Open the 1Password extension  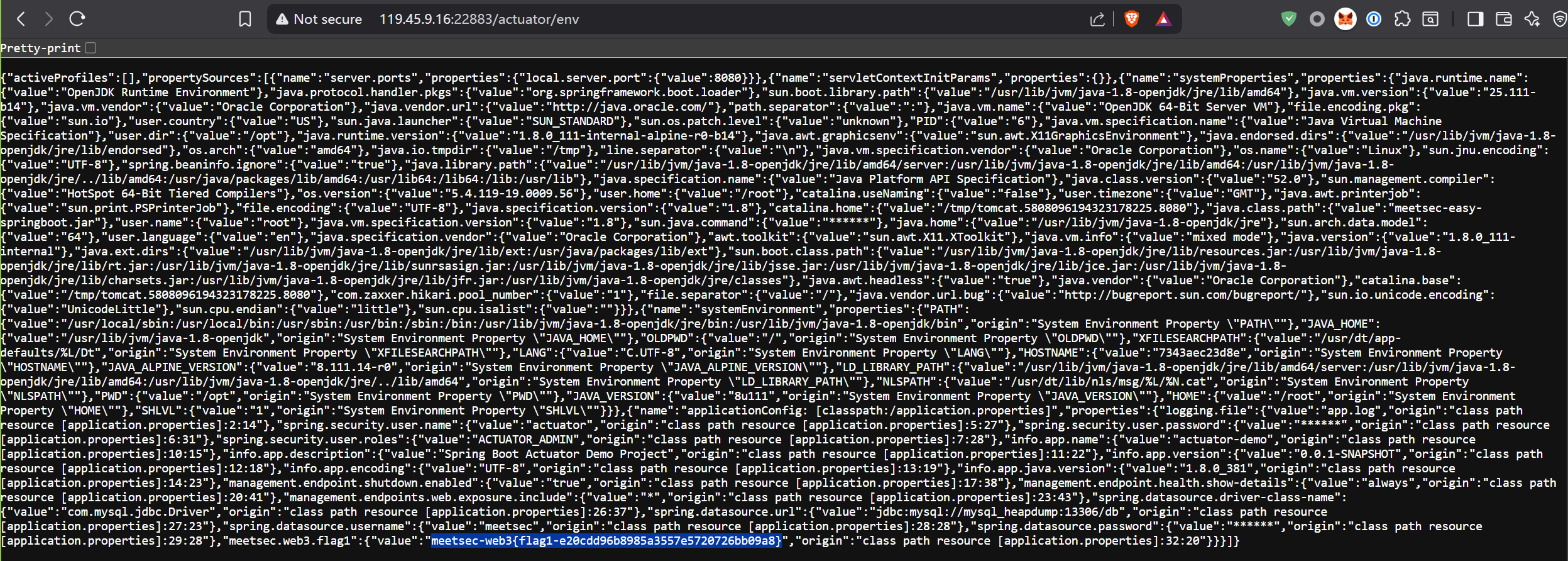1374,19
